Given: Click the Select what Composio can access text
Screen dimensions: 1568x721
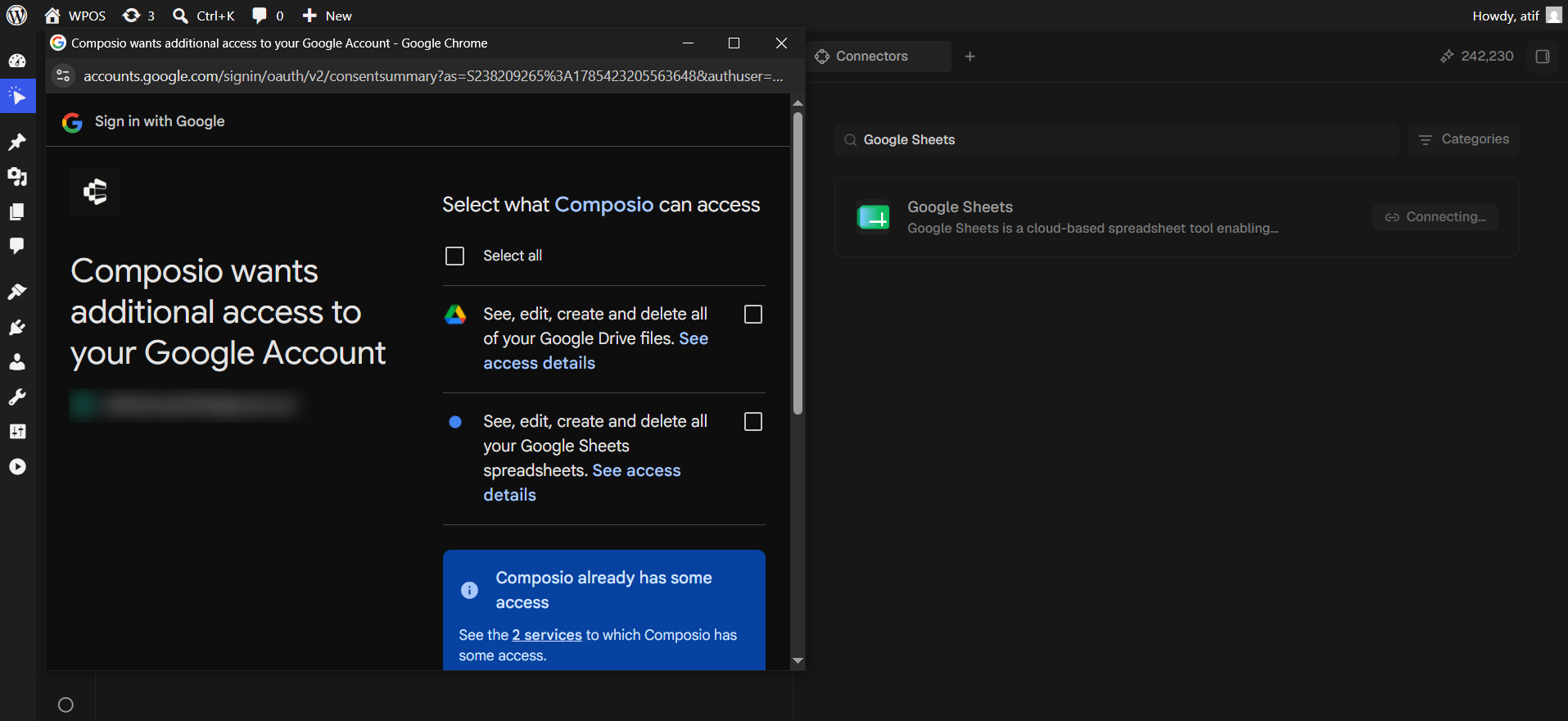Looking at the screenshot, I should click(601, 205).
